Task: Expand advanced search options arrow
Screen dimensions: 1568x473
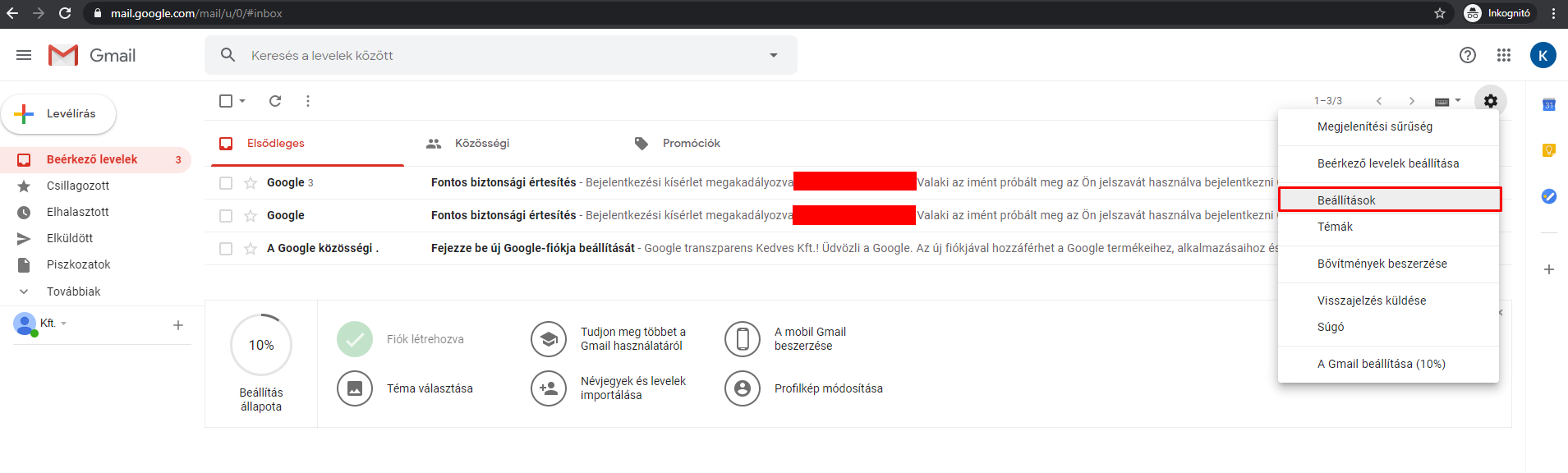Action: (773, 55)
